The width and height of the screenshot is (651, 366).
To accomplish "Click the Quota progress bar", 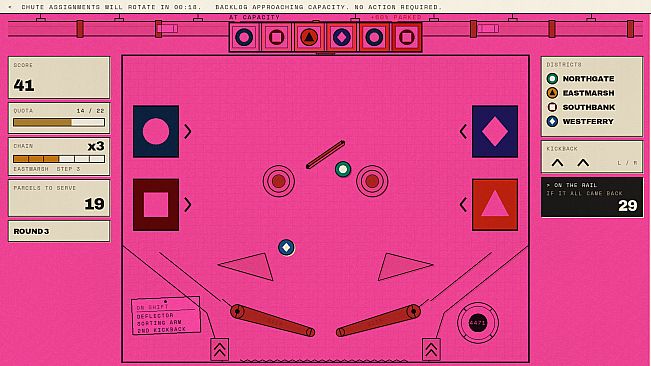I will (x=59, y=122).
